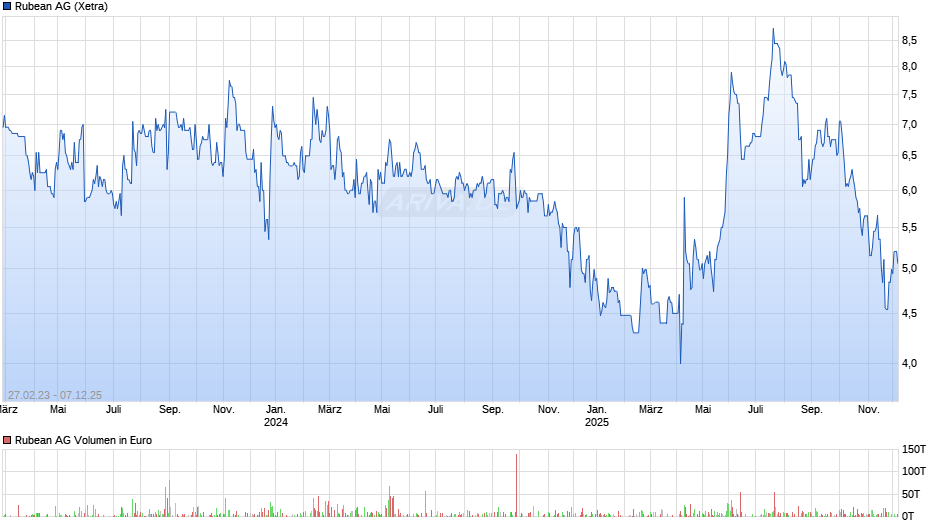Click the 150T volume axis label

[x=914, y=449]
